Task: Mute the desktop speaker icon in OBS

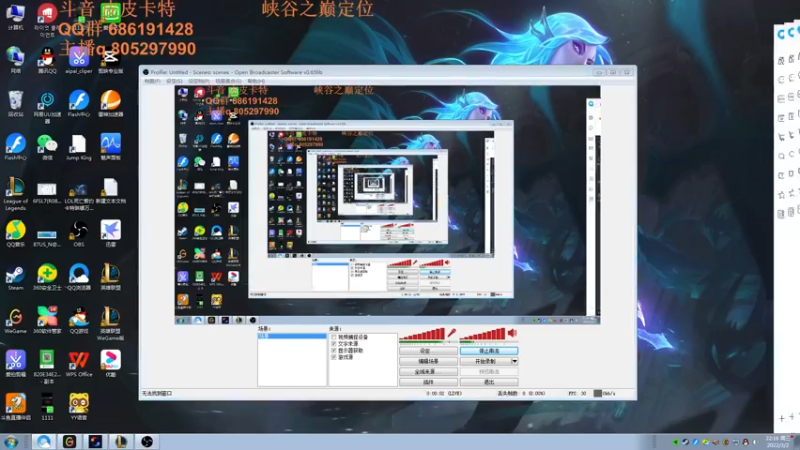Action: pyautogui.click(x=512, y=334)
